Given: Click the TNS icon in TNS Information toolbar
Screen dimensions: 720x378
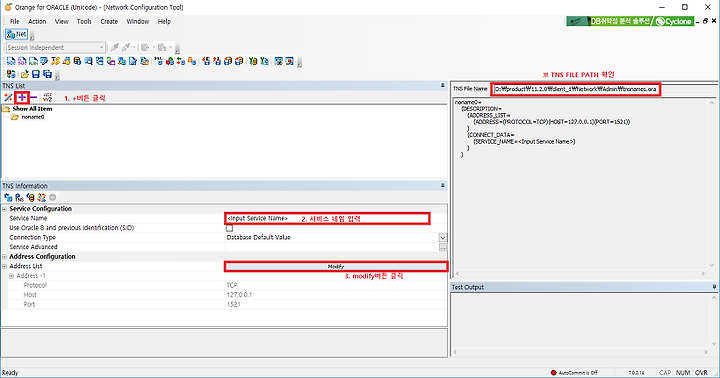Looking at the screenshot, I should 19,197.
